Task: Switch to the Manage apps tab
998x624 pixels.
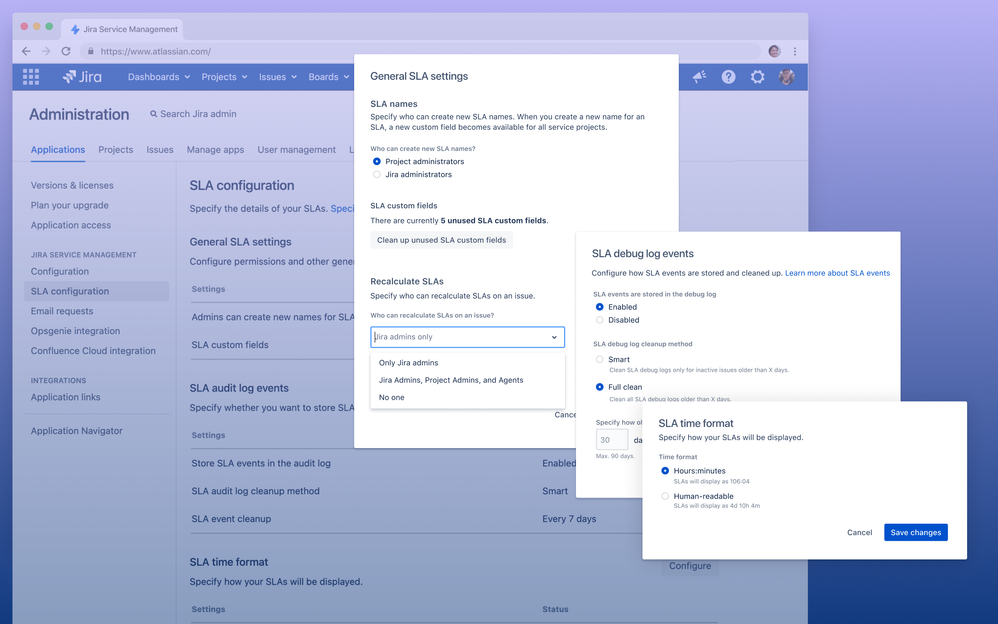Action: pyautogui.click(x=215, y=150)
